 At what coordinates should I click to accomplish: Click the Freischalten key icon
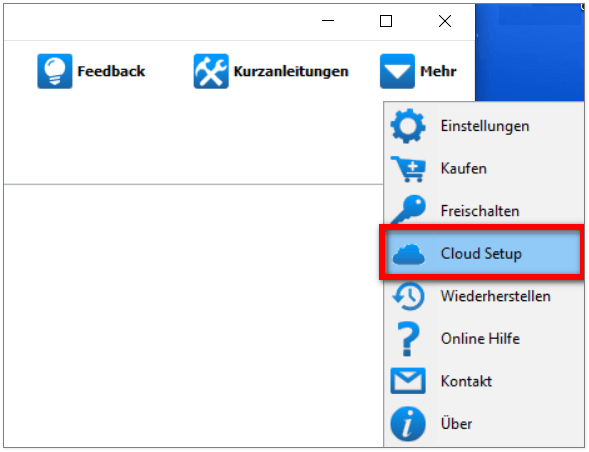click(408, 210)
